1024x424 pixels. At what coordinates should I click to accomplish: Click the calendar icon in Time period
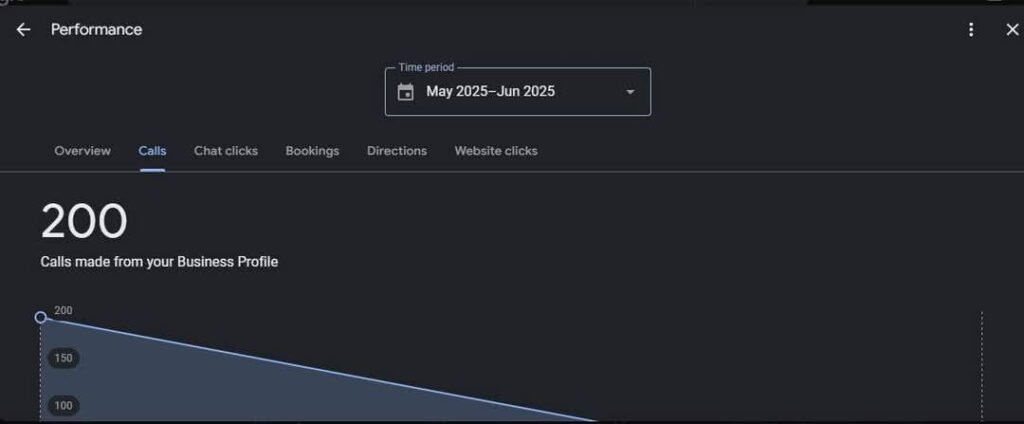coord(406,92)
